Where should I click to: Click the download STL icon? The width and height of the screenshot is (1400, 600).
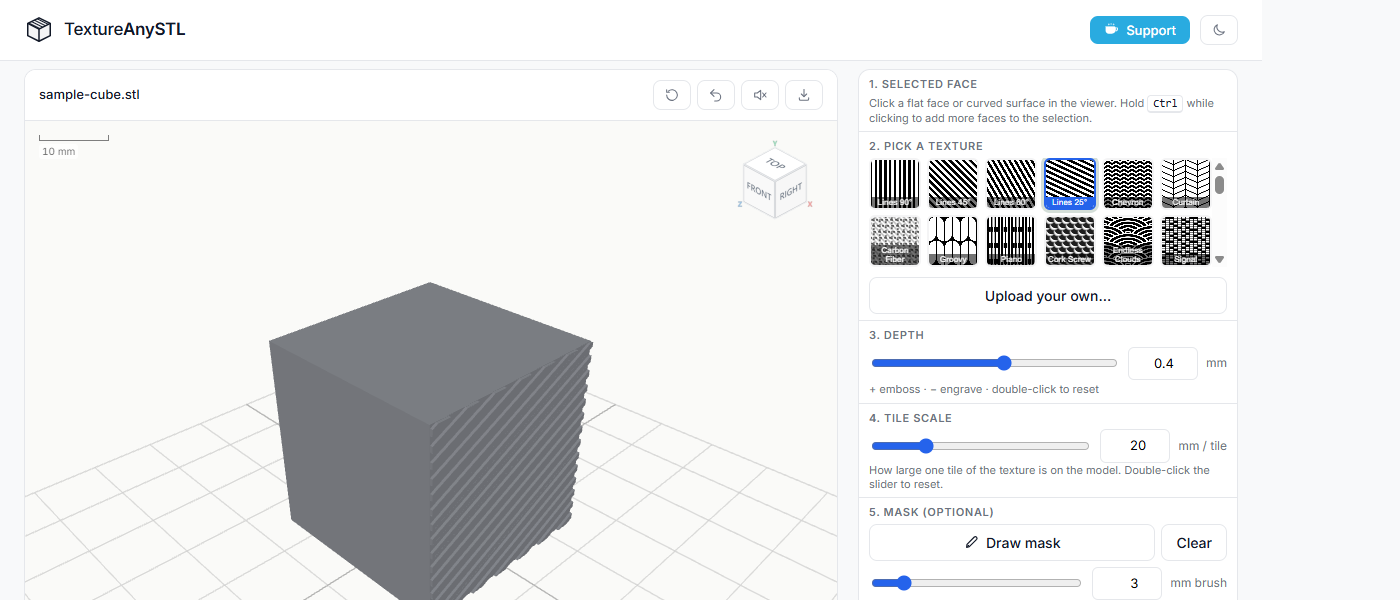click(804, 95)
